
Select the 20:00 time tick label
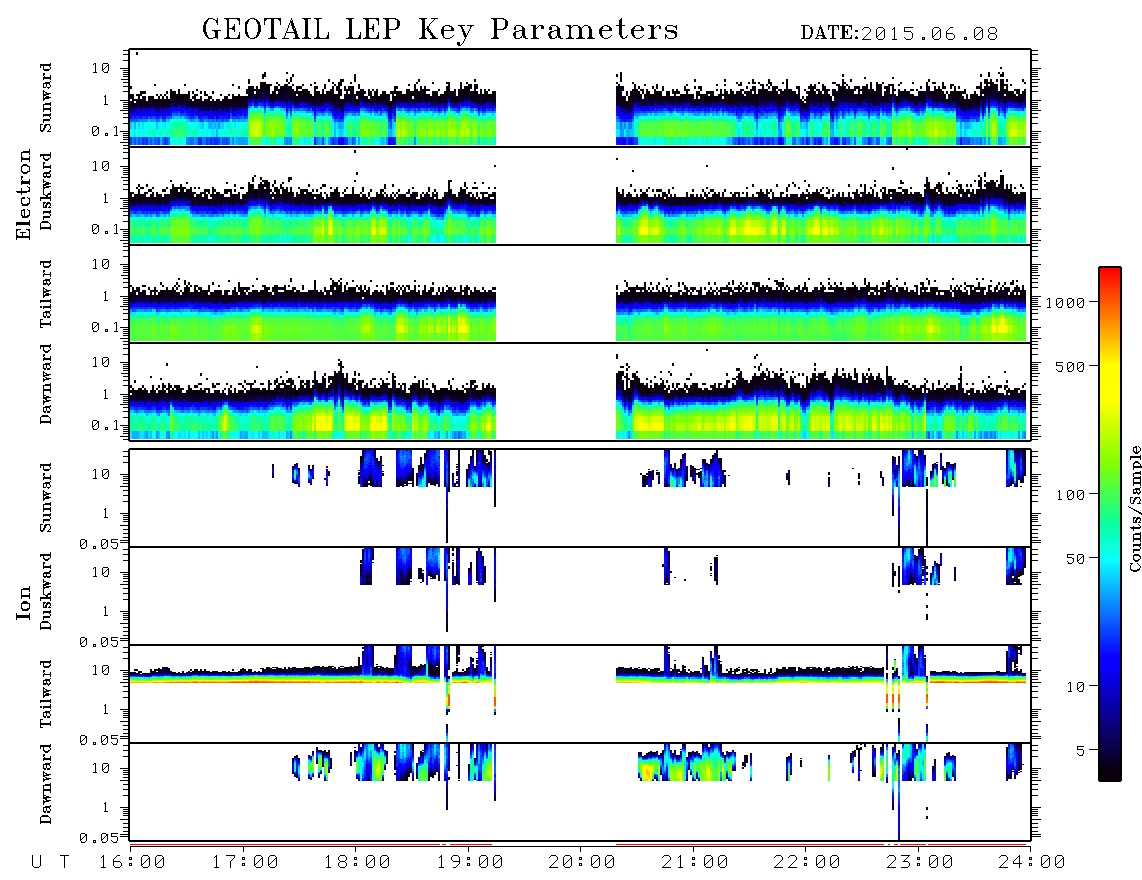(x=583, y=863)
